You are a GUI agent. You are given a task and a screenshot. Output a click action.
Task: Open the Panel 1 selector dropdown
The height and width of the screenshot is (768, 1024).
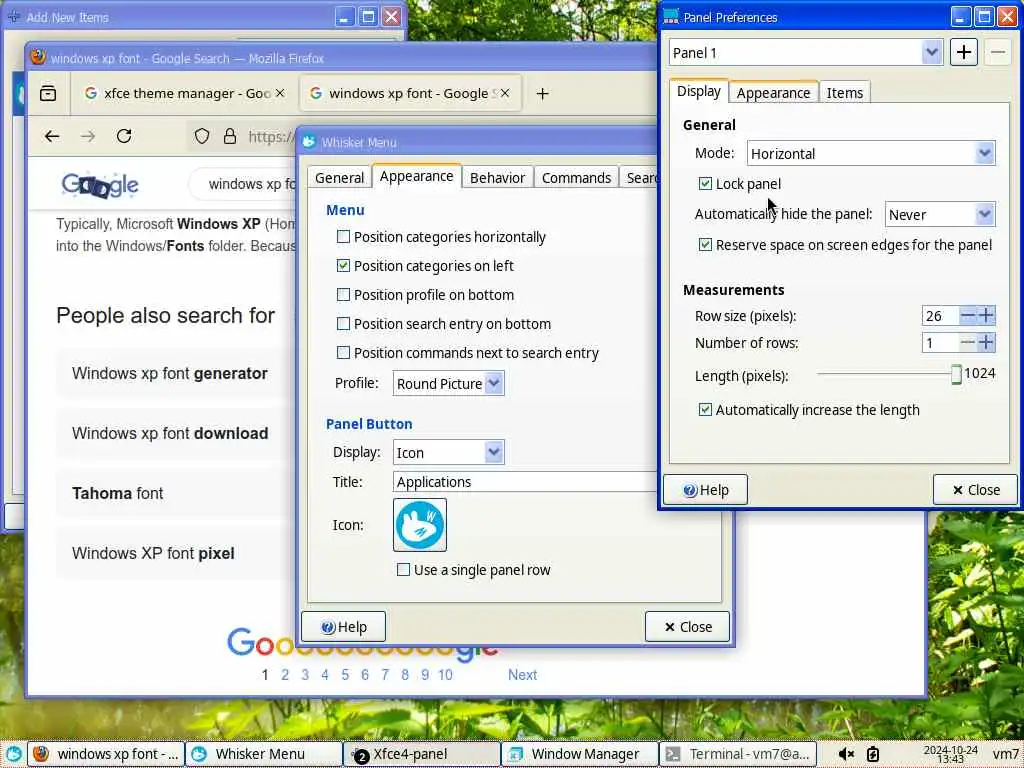pyautogui.click(x=806, y=53)
